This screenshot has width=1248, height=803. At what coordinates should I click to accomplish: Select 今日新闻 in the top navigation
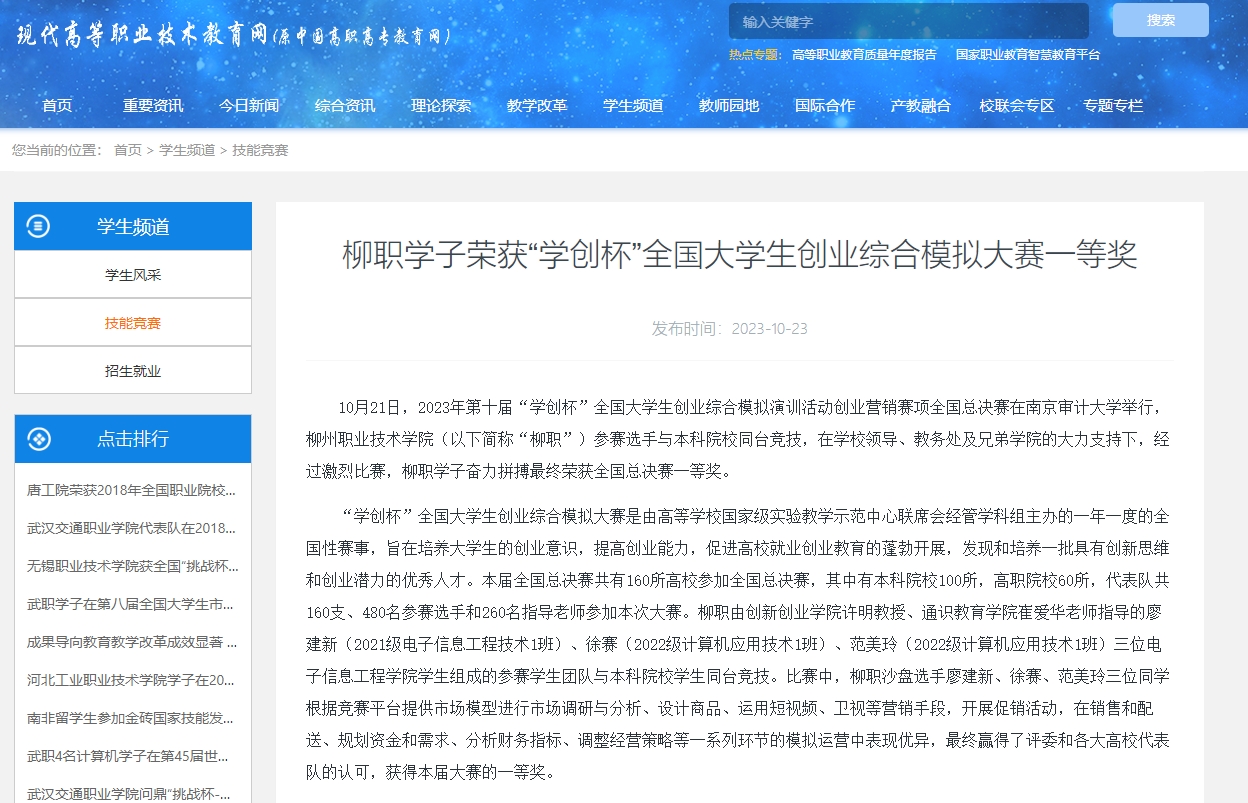coord(249,106)
